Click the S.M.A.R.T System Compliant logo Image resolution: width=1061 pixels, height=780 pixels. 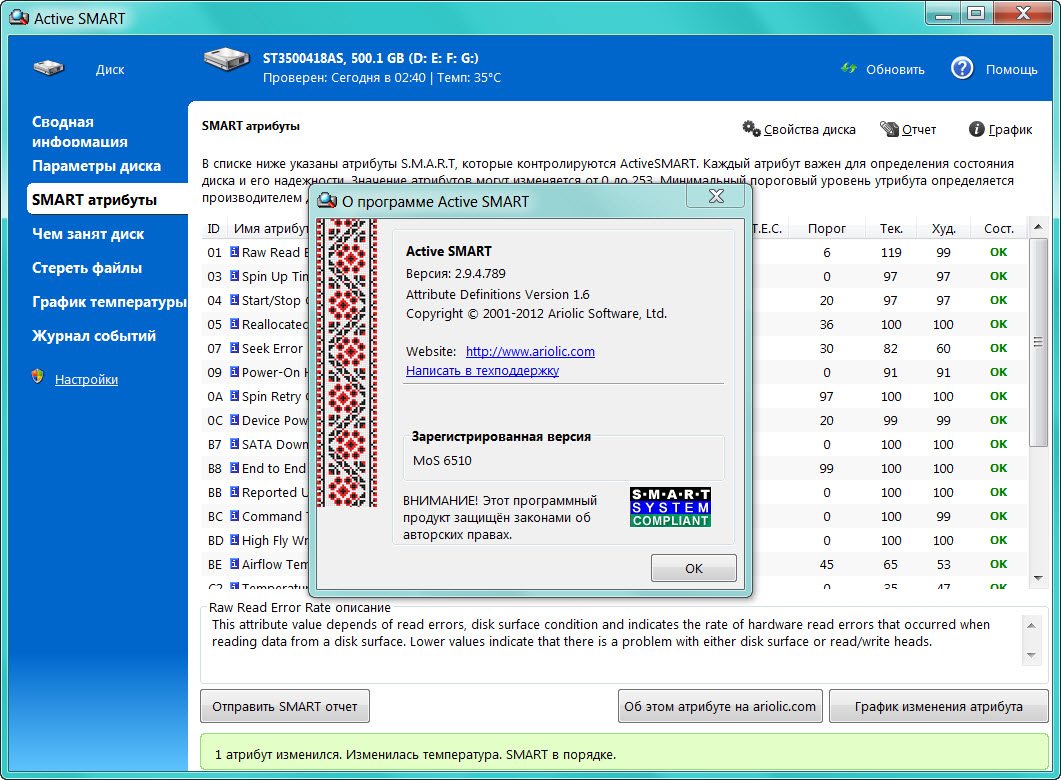click(x=670, y=507)
